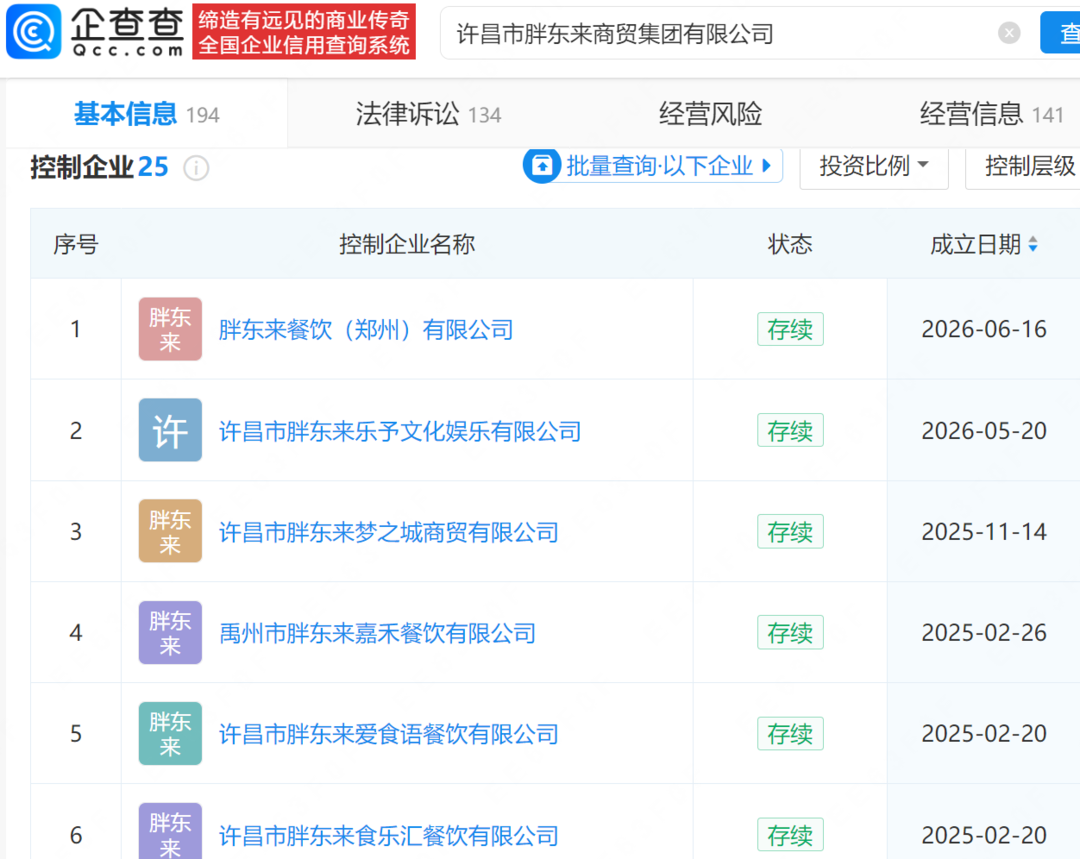1080x859 pixels.
Task: Click the date 2025-02-26
Action: tap(984, 632)
